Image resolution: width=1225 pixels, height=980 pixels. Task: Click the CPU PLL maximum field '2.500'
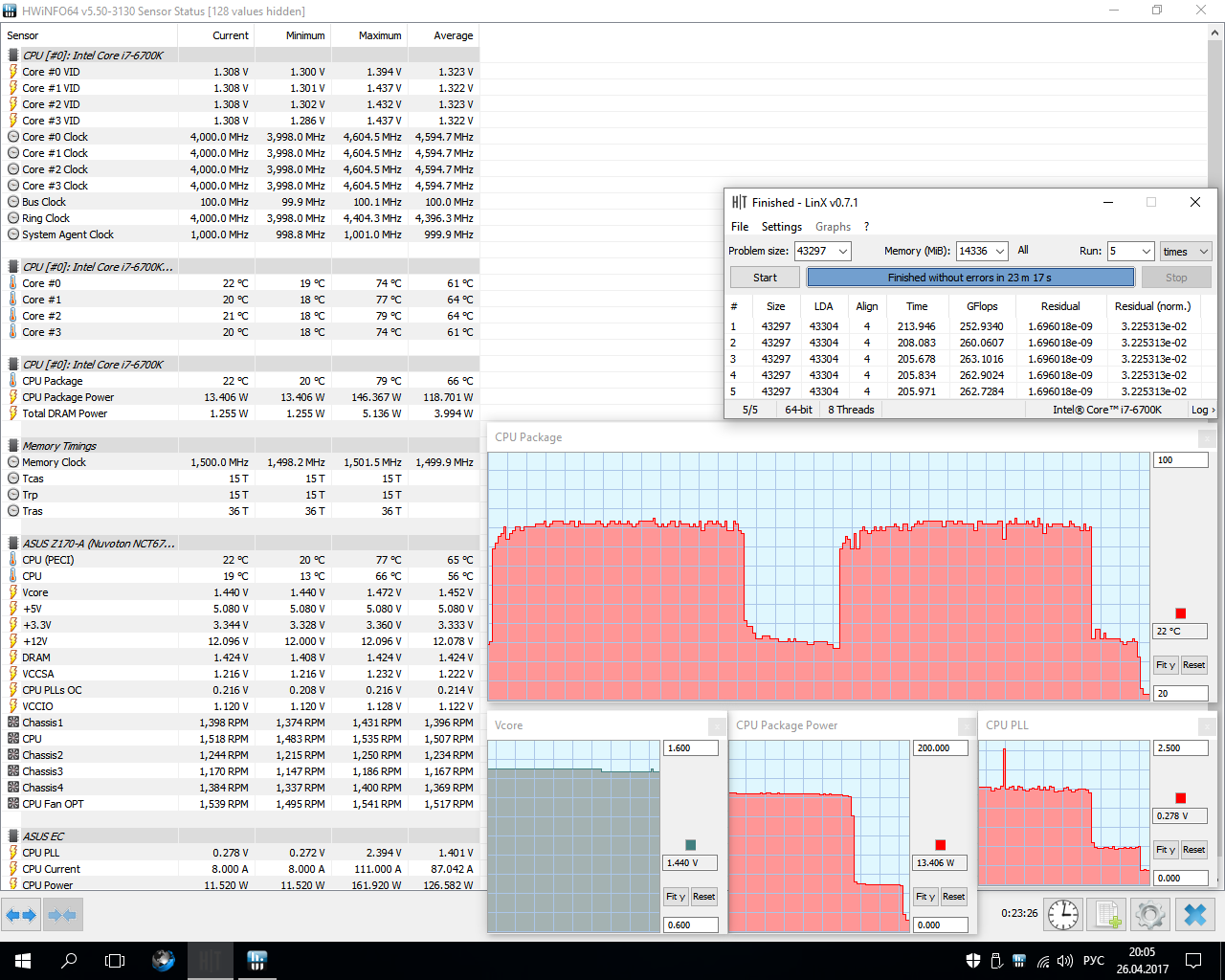[1181, 748]
